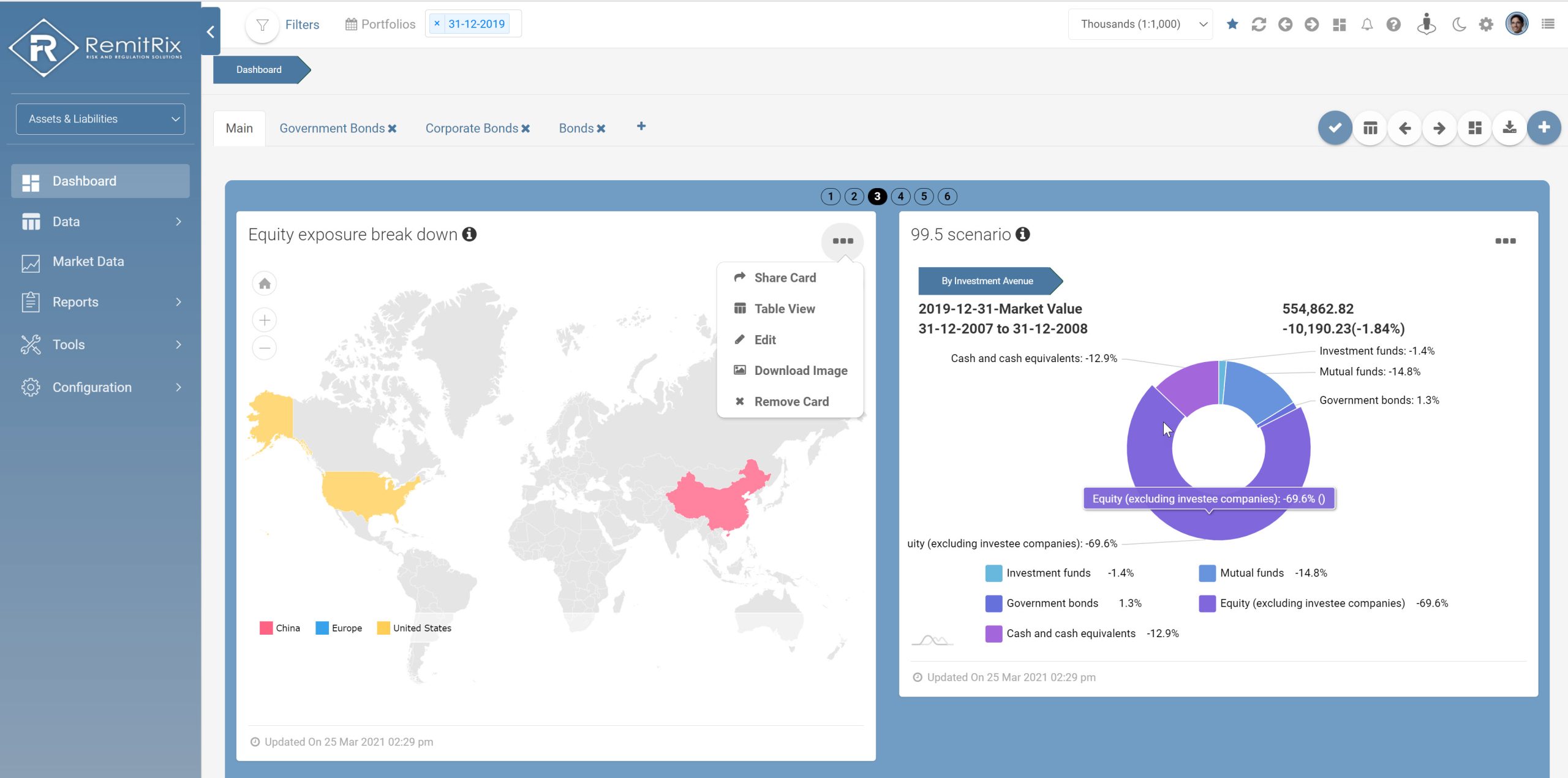Screen dimensions: 1568x778
Task: Open the Assets & Liabilities dropdown
Action: [x=100, y=119]
